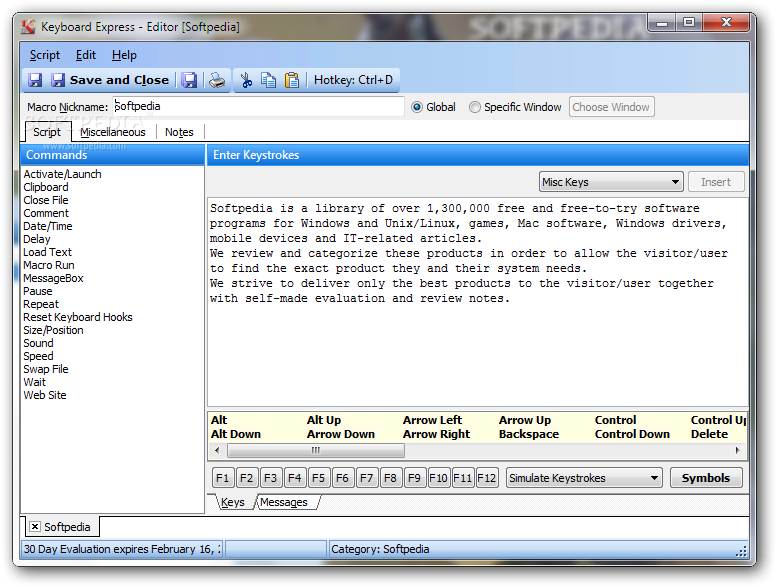Screen dimensions: 777x587
Task: Switch to the Notes tab
Action: click(179, 132)
